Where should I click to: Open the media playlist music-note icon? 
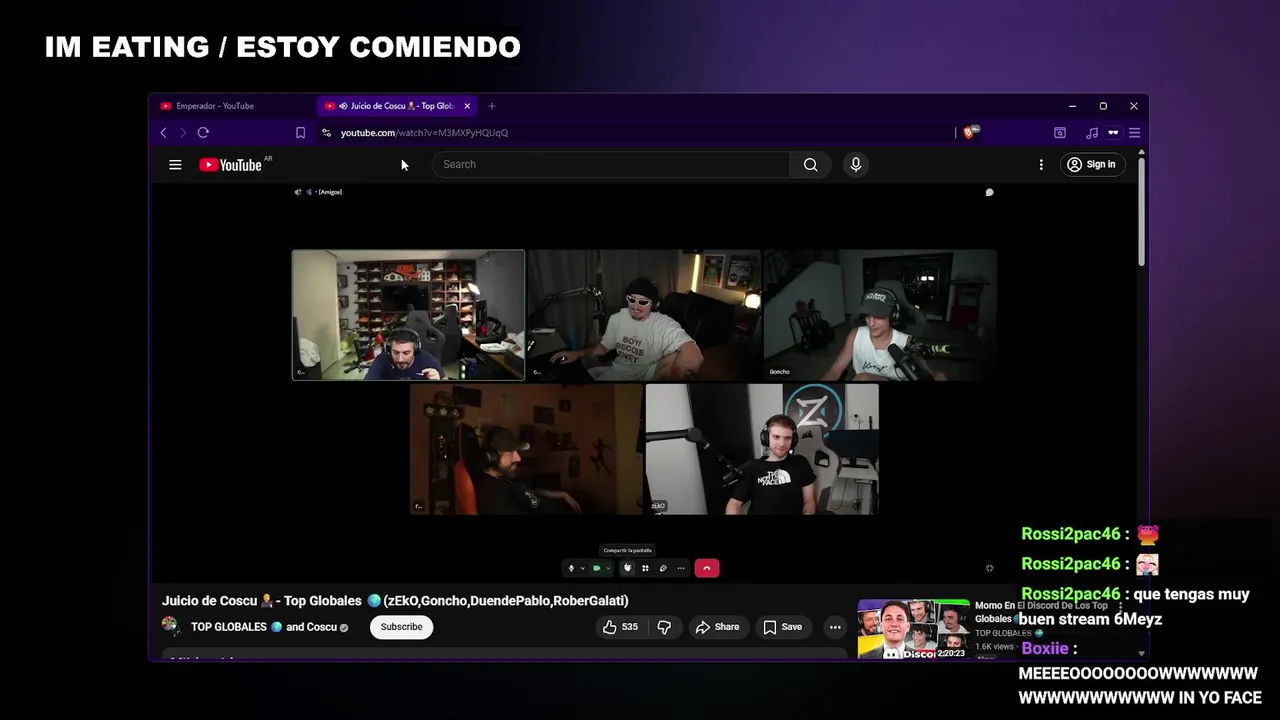point(1092,132)
